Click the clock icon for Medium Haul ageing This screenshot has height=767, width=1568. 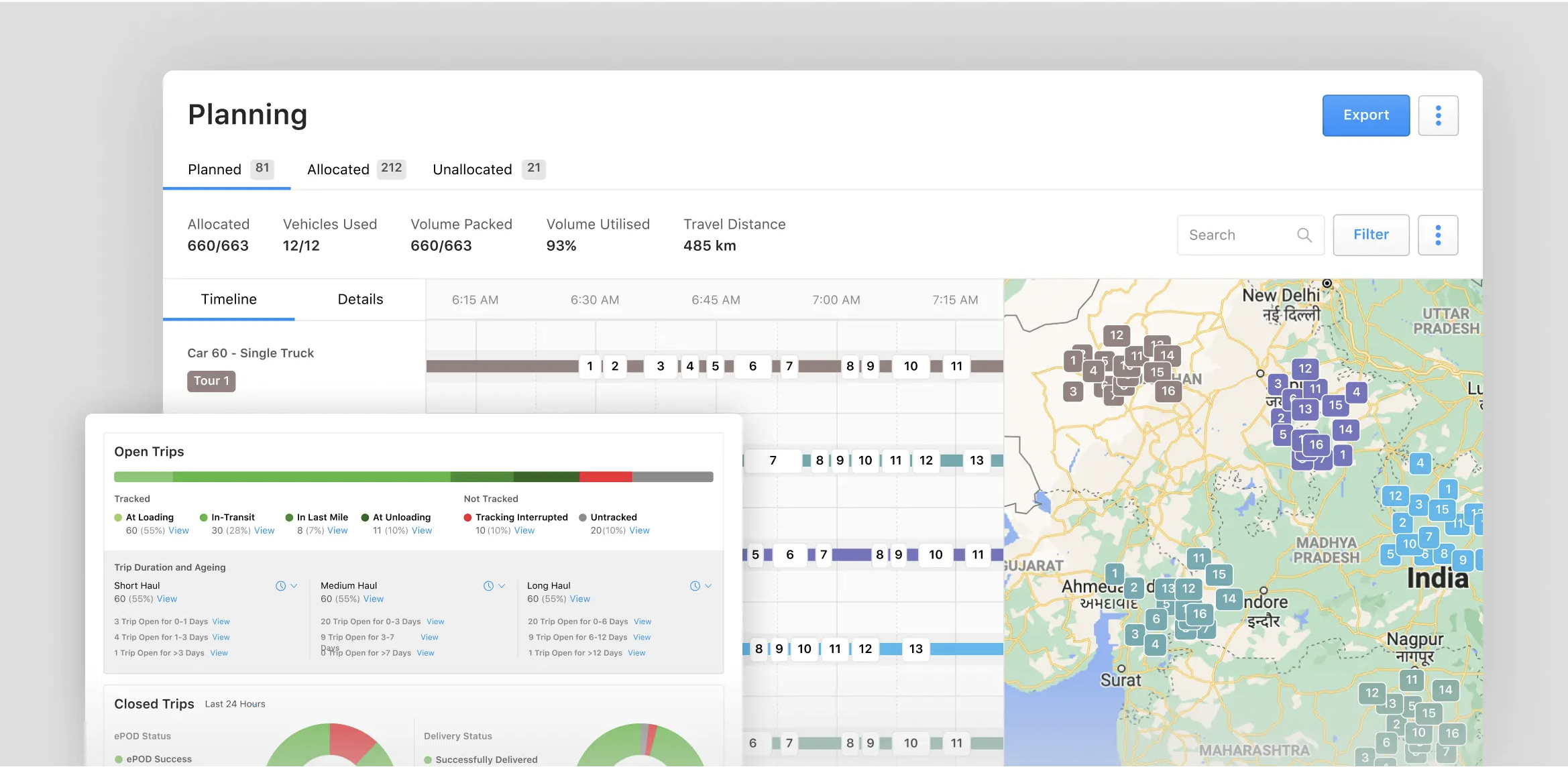[x=488, y=585]
